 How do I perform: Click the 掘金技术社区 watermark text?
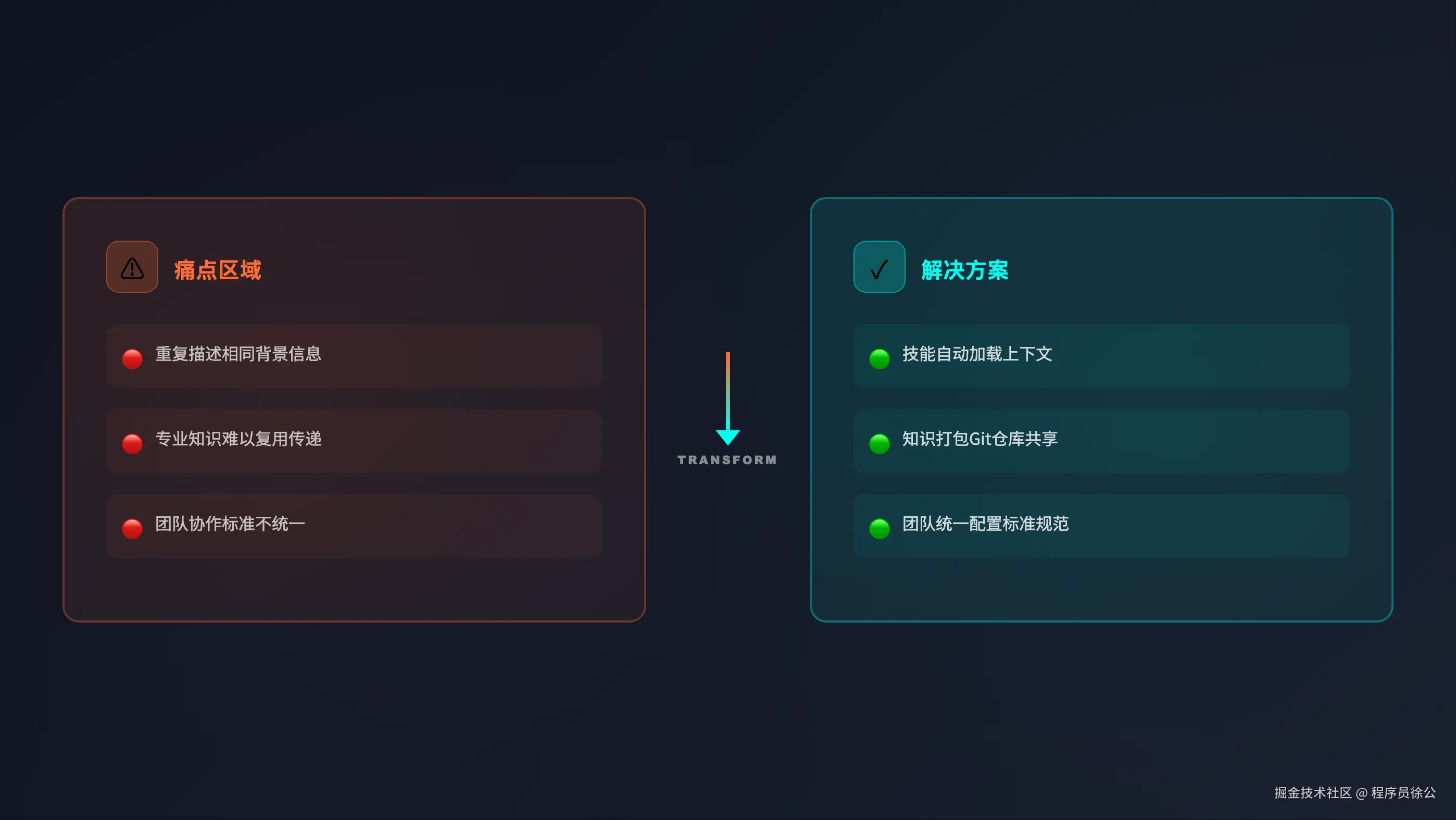(x=1312, y=793)
